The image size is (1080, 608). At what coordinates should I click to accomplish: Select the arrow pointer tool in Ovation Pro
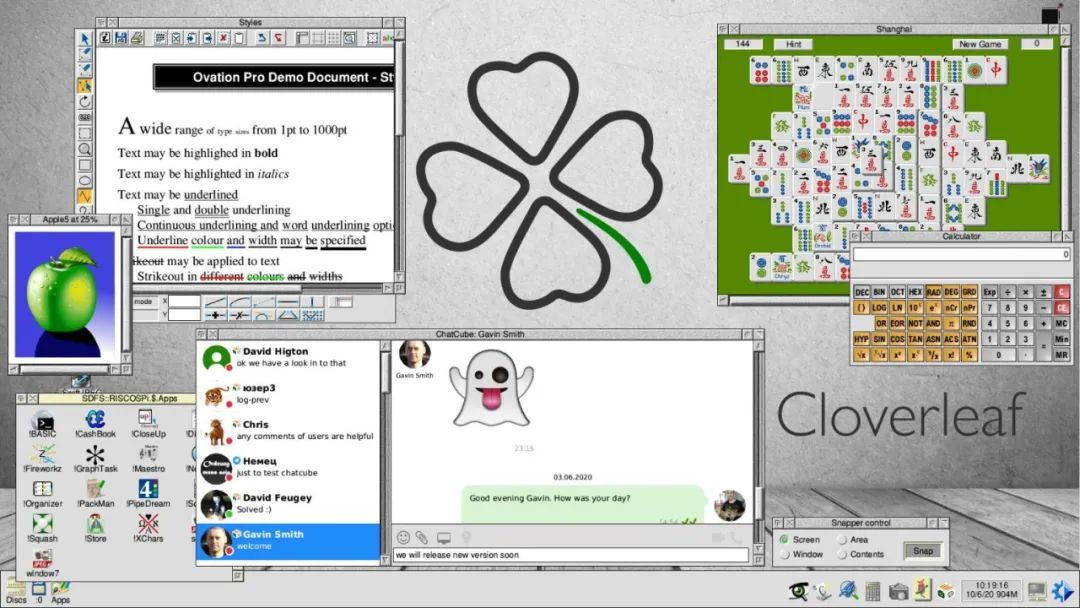85,39
